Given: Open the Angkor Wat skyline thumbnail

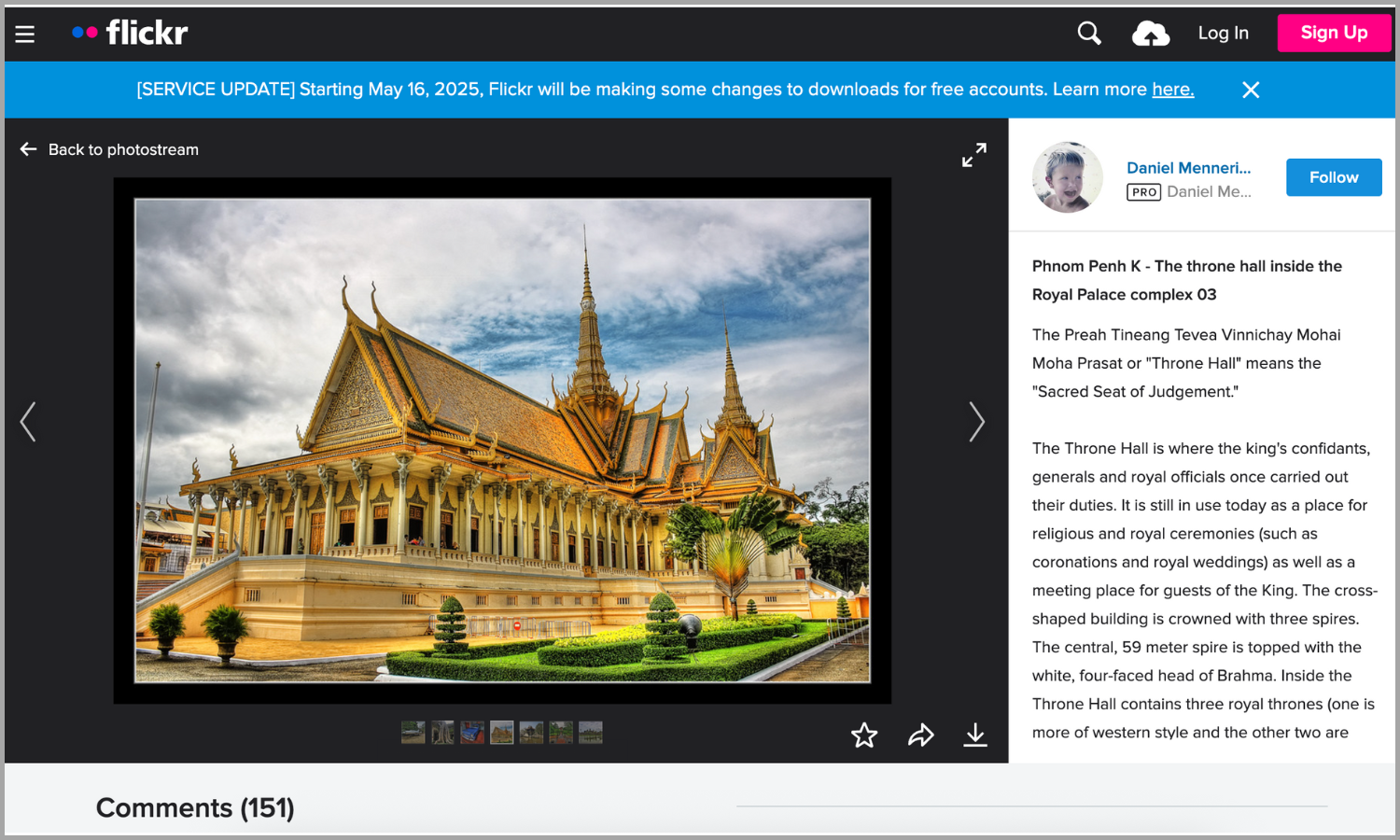Looking at the screenshot, I should point(590,733).
